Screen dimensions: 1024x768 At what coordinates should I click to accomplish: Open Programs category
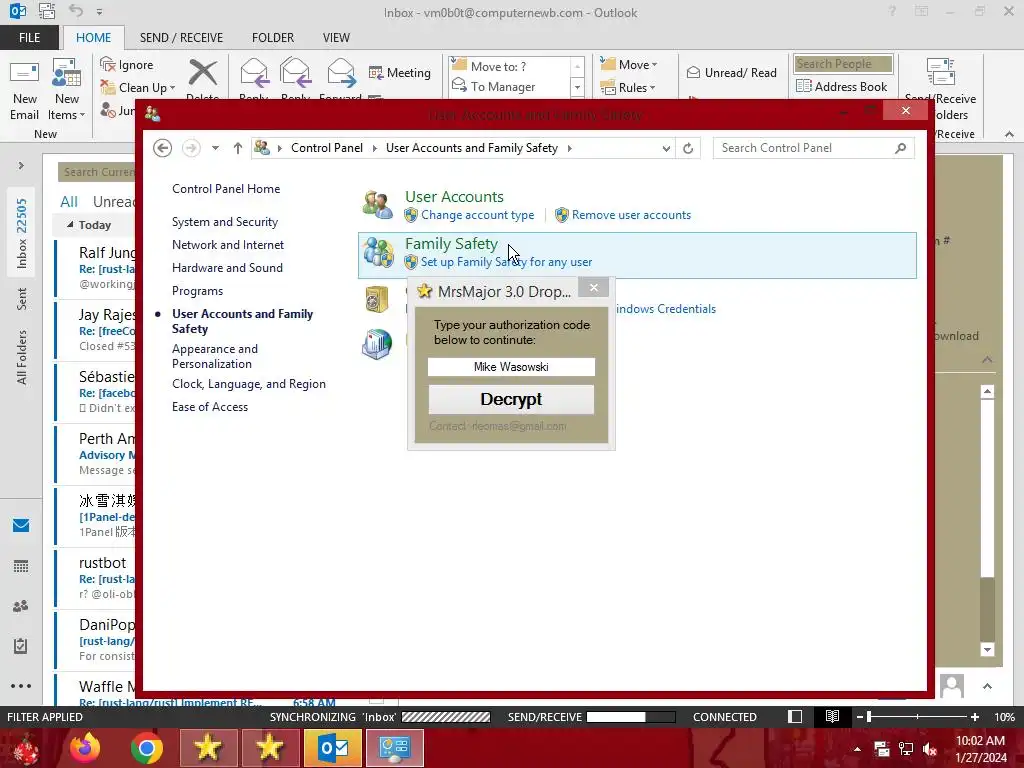[x=197, y=291]
